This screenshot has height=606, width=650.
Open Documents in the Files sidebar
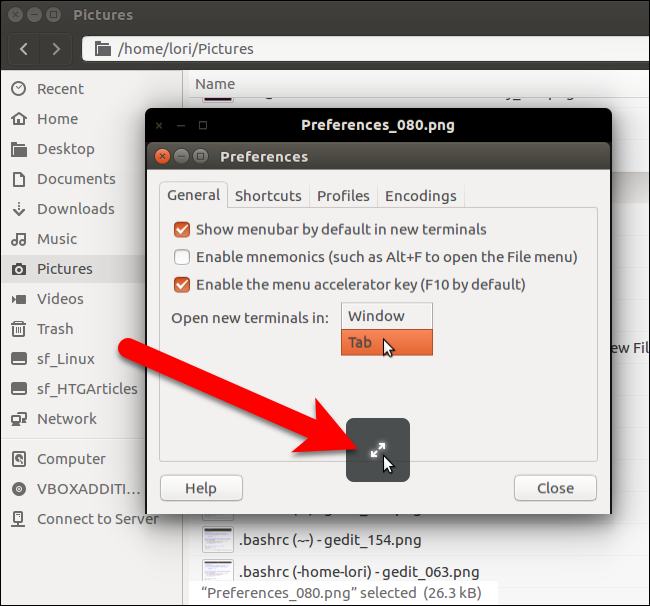click(x=74, y=179)
